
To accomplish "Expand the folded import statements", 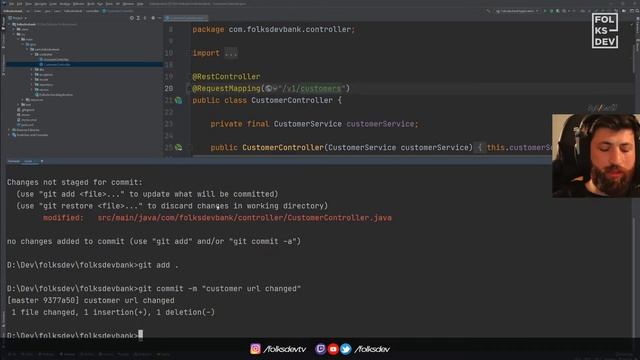I will pos(231,53).
